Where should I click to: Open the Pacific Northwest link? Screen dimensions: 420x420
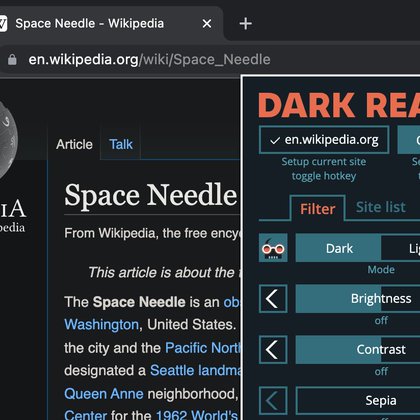tap(203, 348)
